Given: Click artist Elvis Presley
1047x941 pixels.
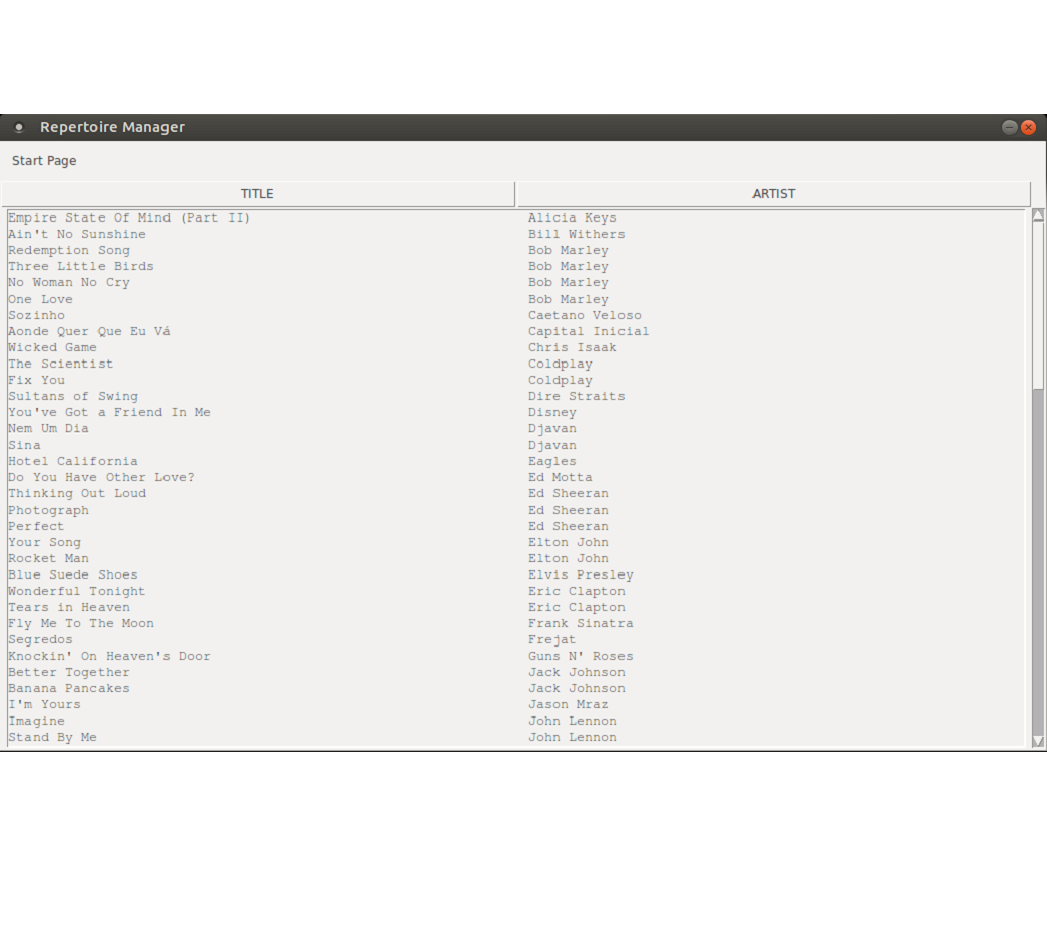Looking at the screenshot, I should click(x=580, y=575).
